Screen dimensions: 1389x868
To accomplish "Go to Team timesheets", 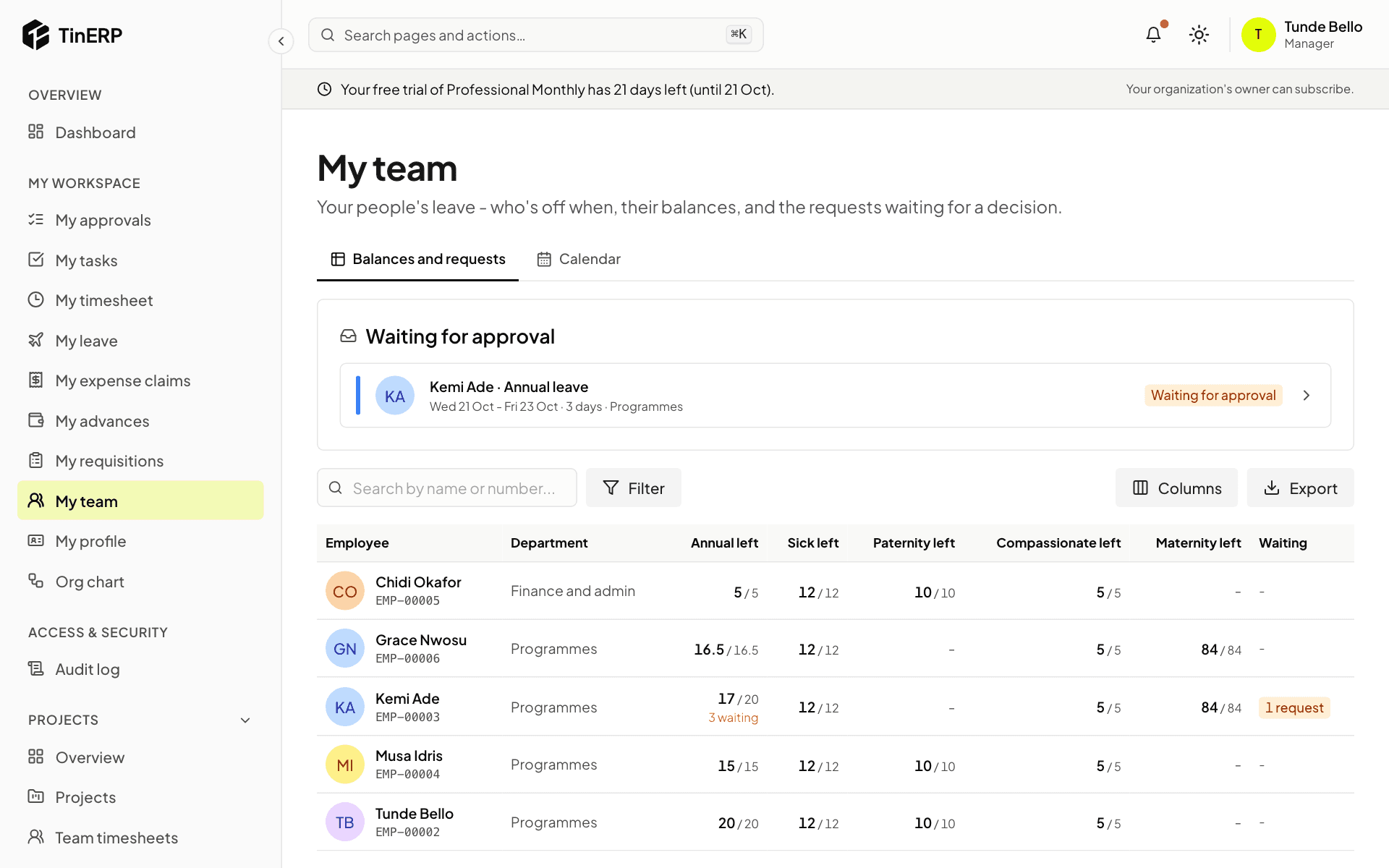I will point(140,838).
